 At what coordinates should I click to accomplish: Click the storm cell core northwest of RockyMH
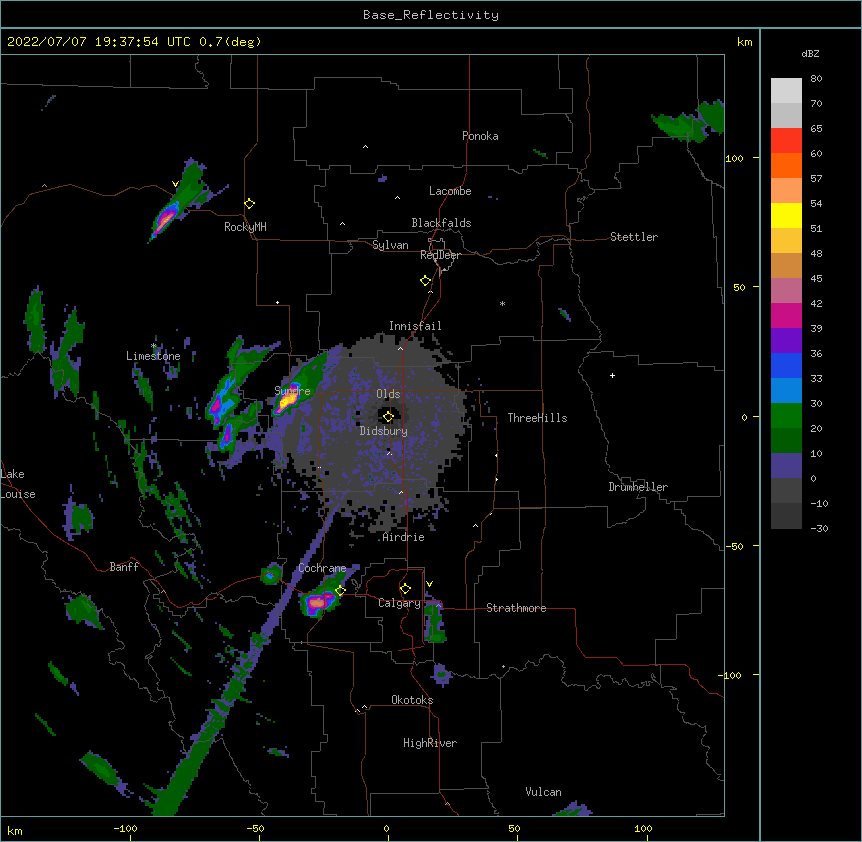[165, 218]
